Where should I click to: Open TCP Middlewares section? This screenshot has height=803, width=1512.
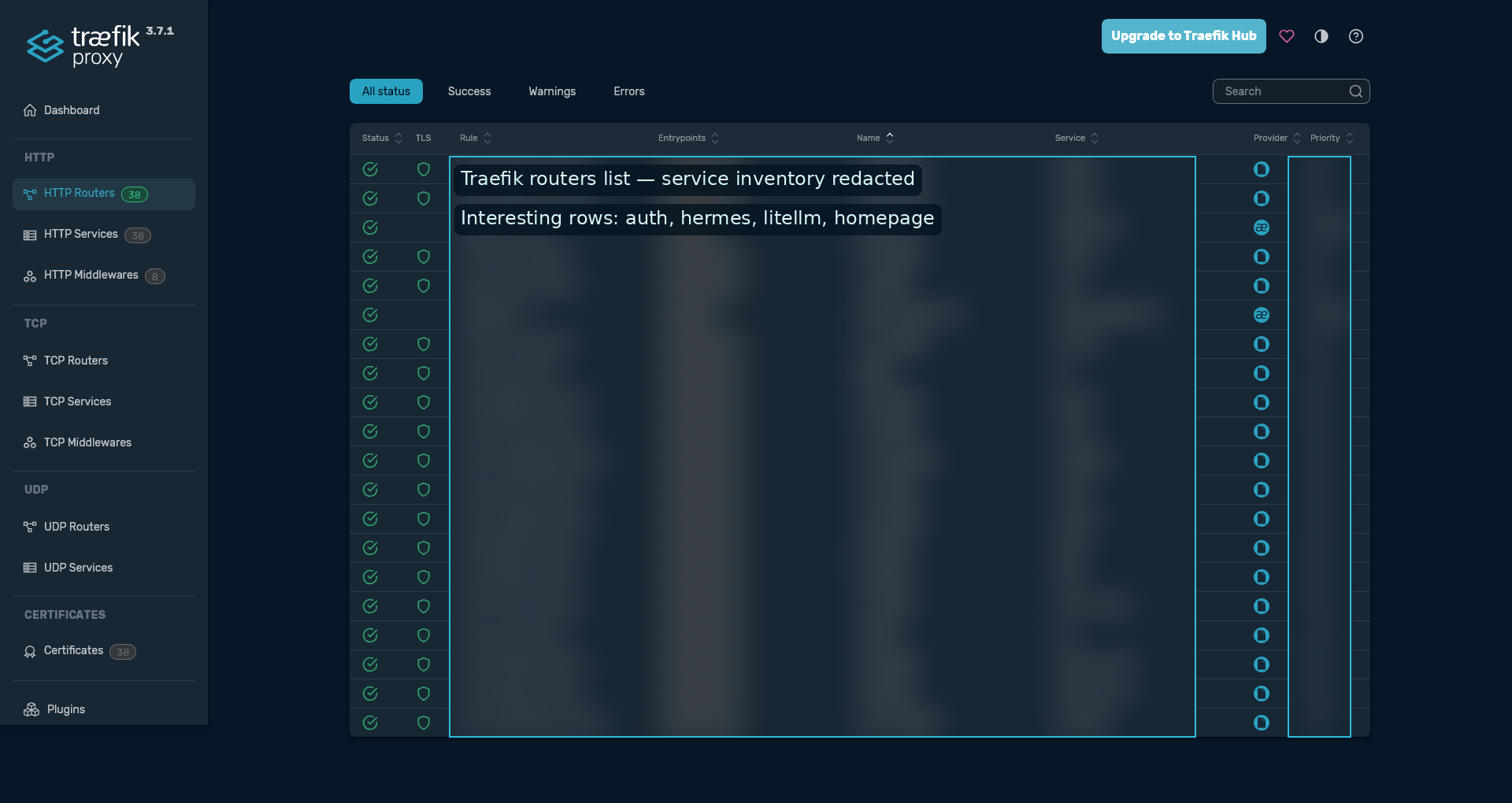[x=104, y=442]
